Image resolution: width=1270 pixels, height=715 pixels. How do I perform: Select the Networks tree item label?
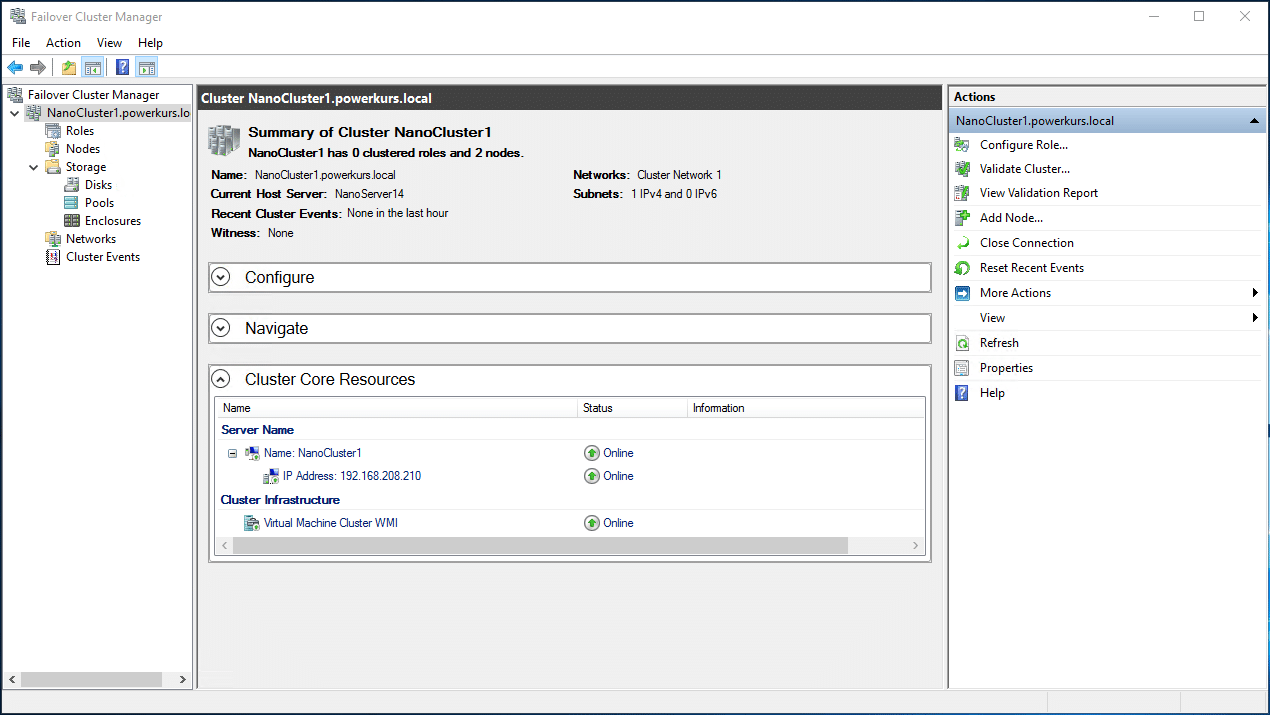click(x=91, y=239)
